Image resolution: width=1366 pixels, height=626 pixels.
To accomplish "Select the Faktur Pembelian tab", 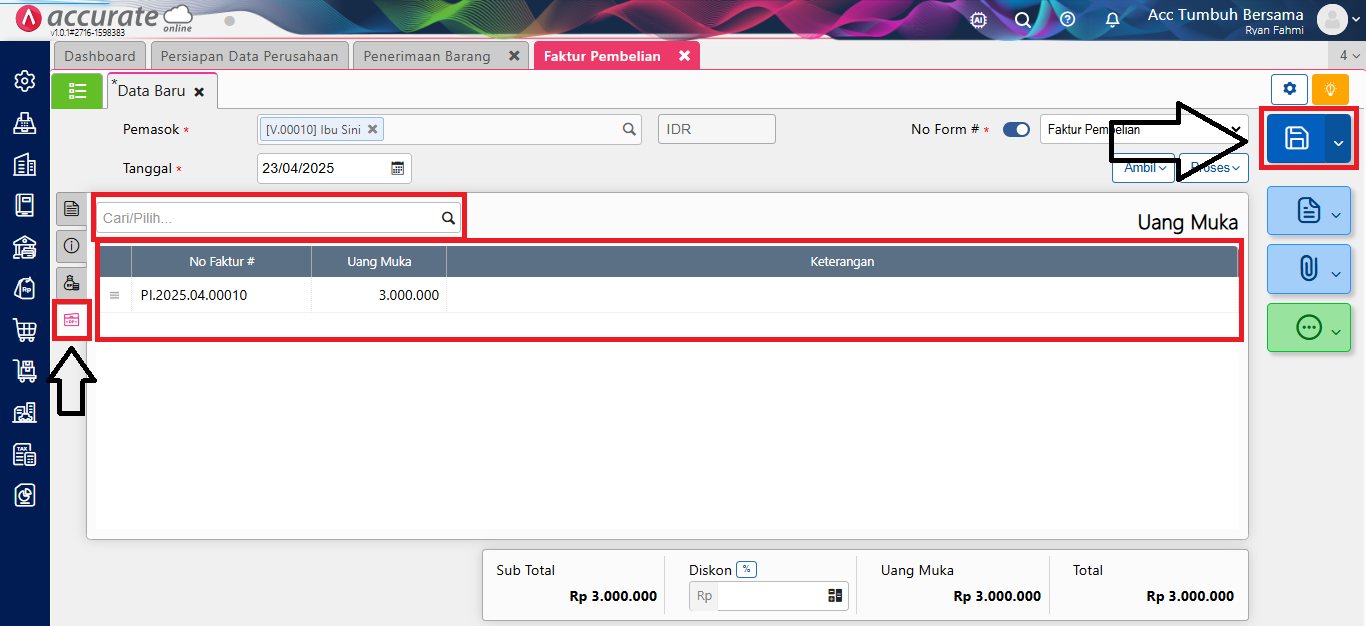I will pos(602,56).
